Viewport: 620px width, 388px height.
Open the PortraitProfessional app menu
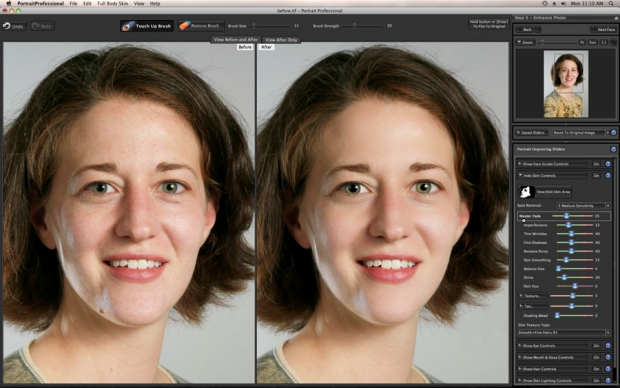[x=40, y=3]
